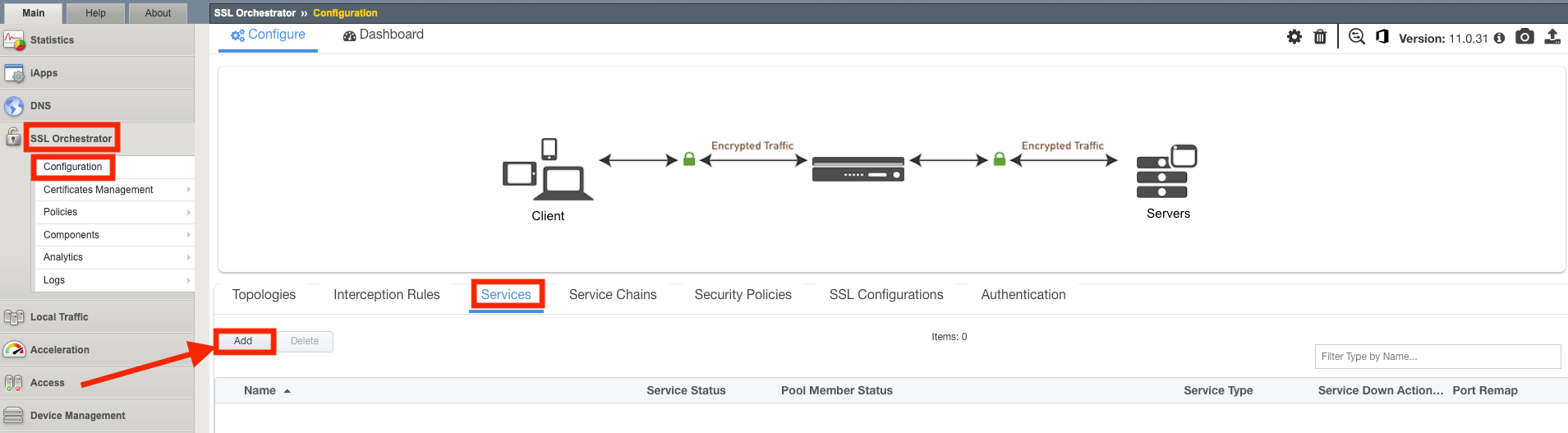Screen dimensions: 1568x433
Task: Switch to the Security Policies tab
Action: (743, 295)
